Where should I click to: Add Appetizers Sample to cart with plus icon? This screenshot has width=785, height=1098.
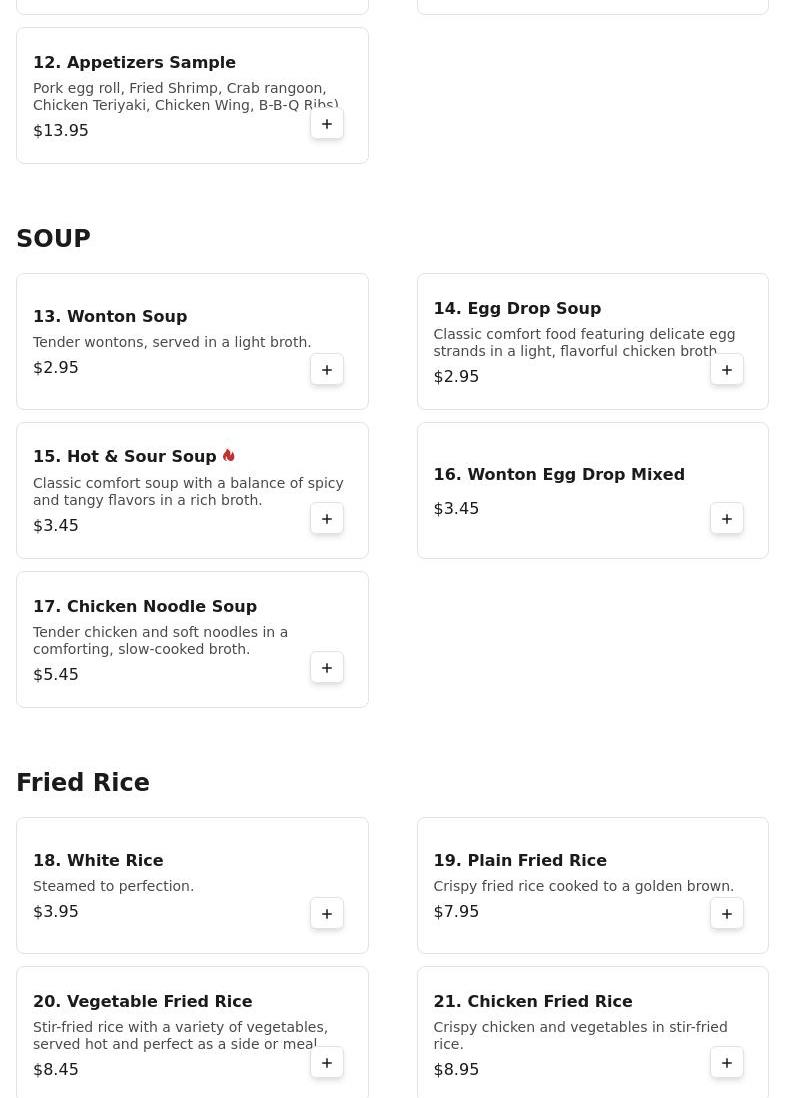pyautogui.click(x=327, y=124)
